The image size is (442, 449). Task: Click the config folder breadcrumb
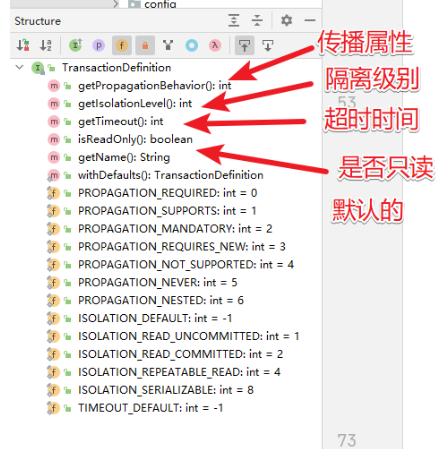click(153, 4)
